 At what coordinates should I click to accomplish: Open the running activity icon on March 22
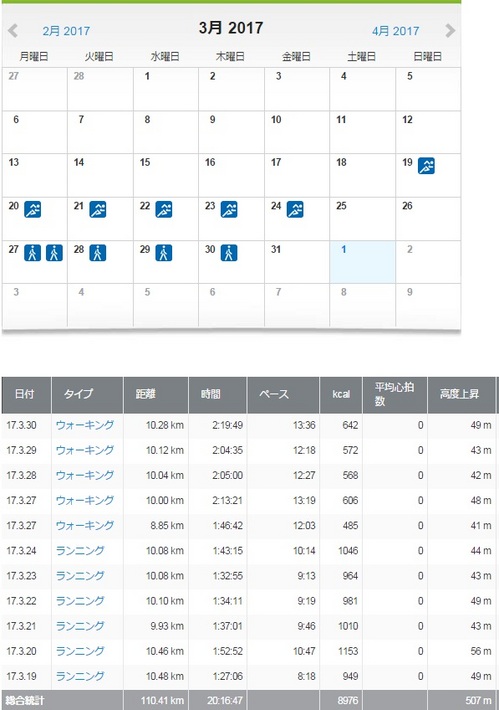(x=163, y=209)
